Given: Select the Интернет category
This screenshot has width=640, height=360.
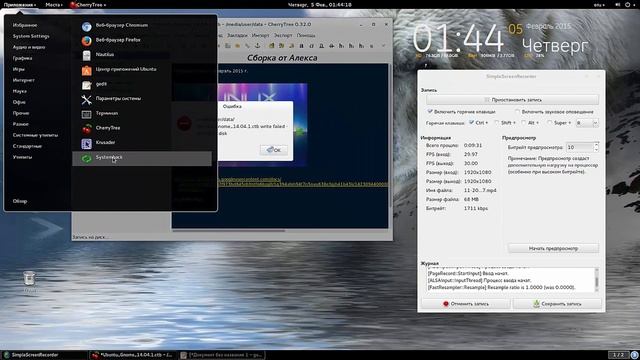Looking at the screenshot, I should (24, 80).
